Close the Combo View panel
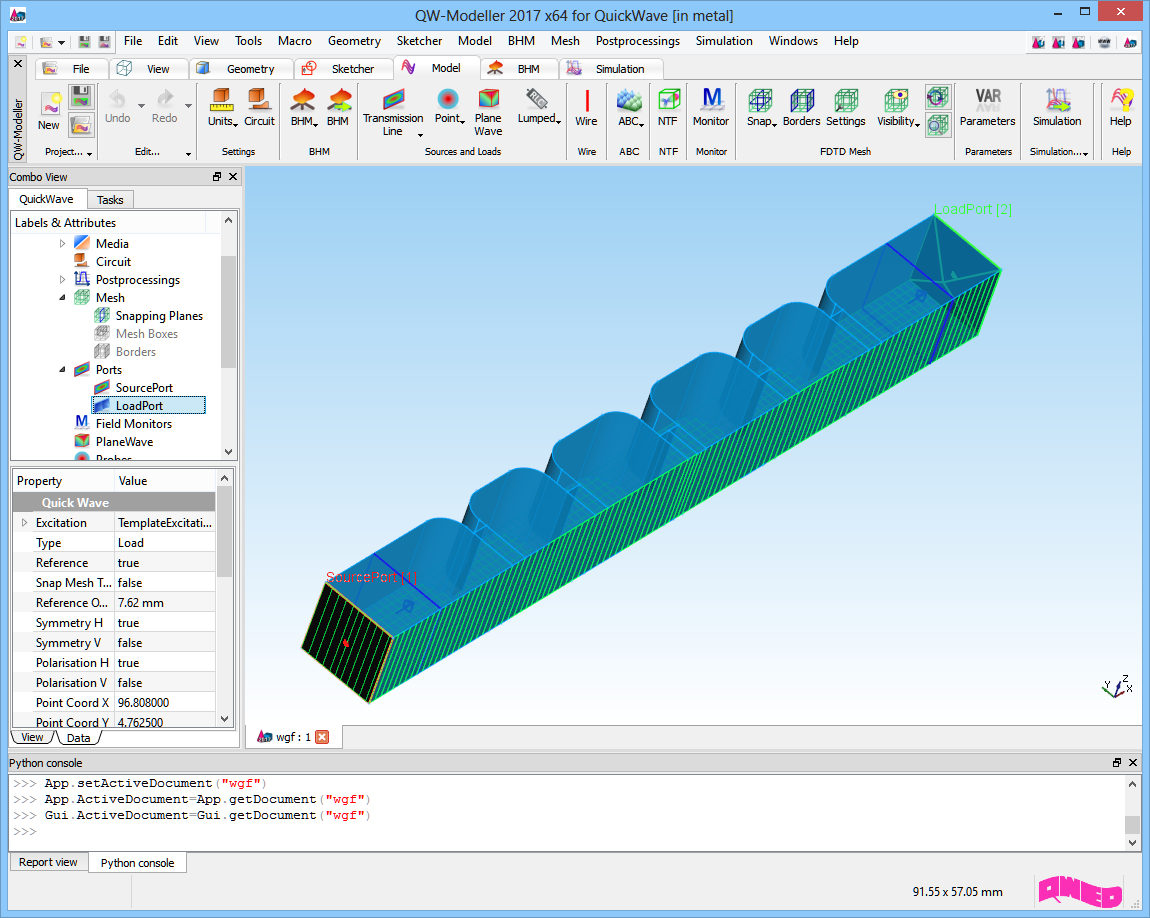Image resolution: width=1150 pixels, height=918 pixels. pos(233,177)
